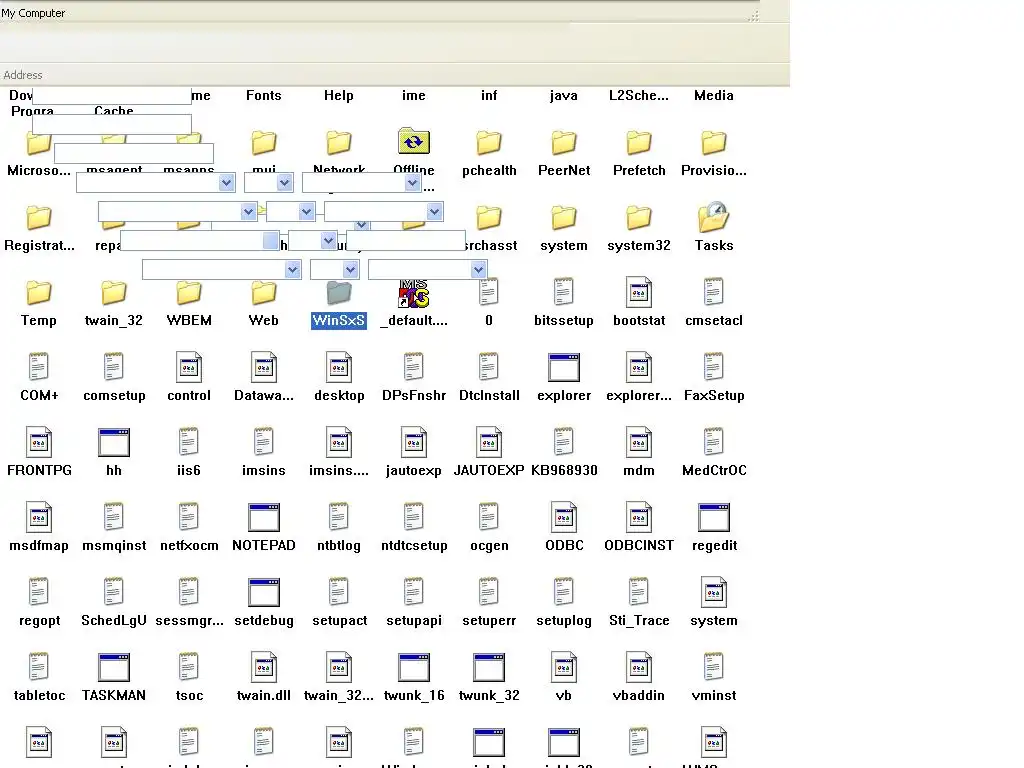The width and height of the screenshot is (1024, 768).
Task: Select the FRONTPG settings file icon
Action: tap(39, 442)
